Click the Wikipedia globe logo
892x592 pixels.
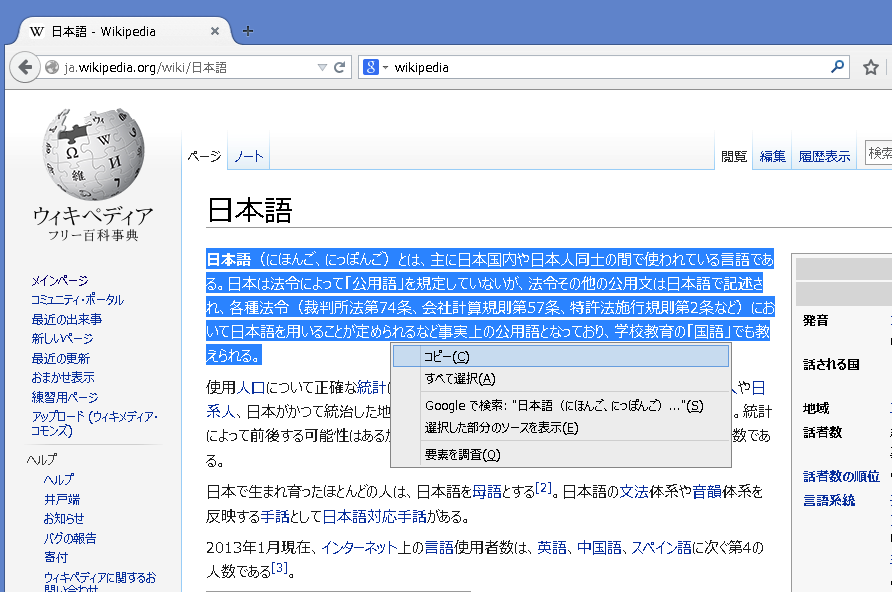tap(93, 154)
